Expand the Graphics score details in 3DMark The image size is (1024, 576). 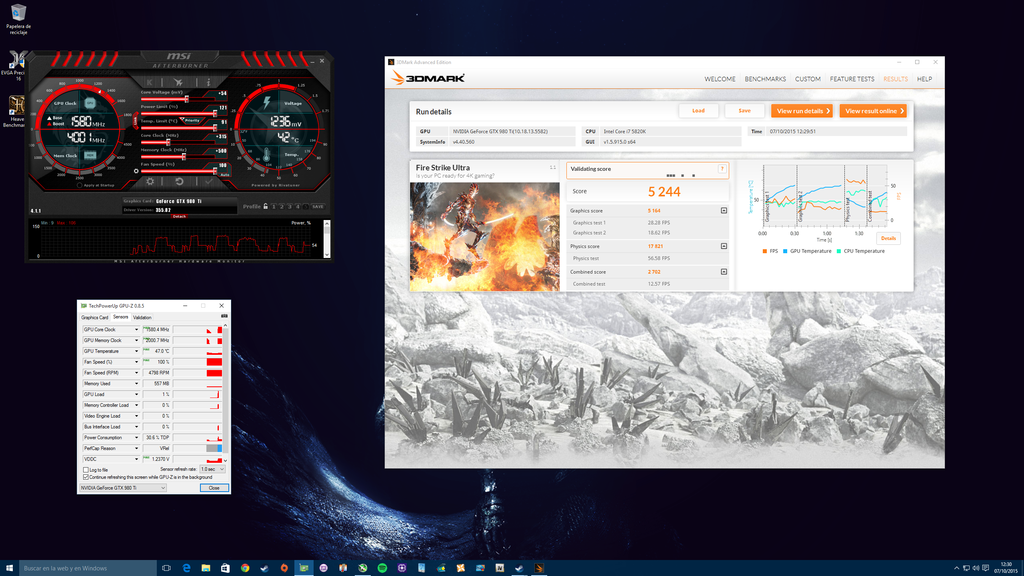click(724, 211)
